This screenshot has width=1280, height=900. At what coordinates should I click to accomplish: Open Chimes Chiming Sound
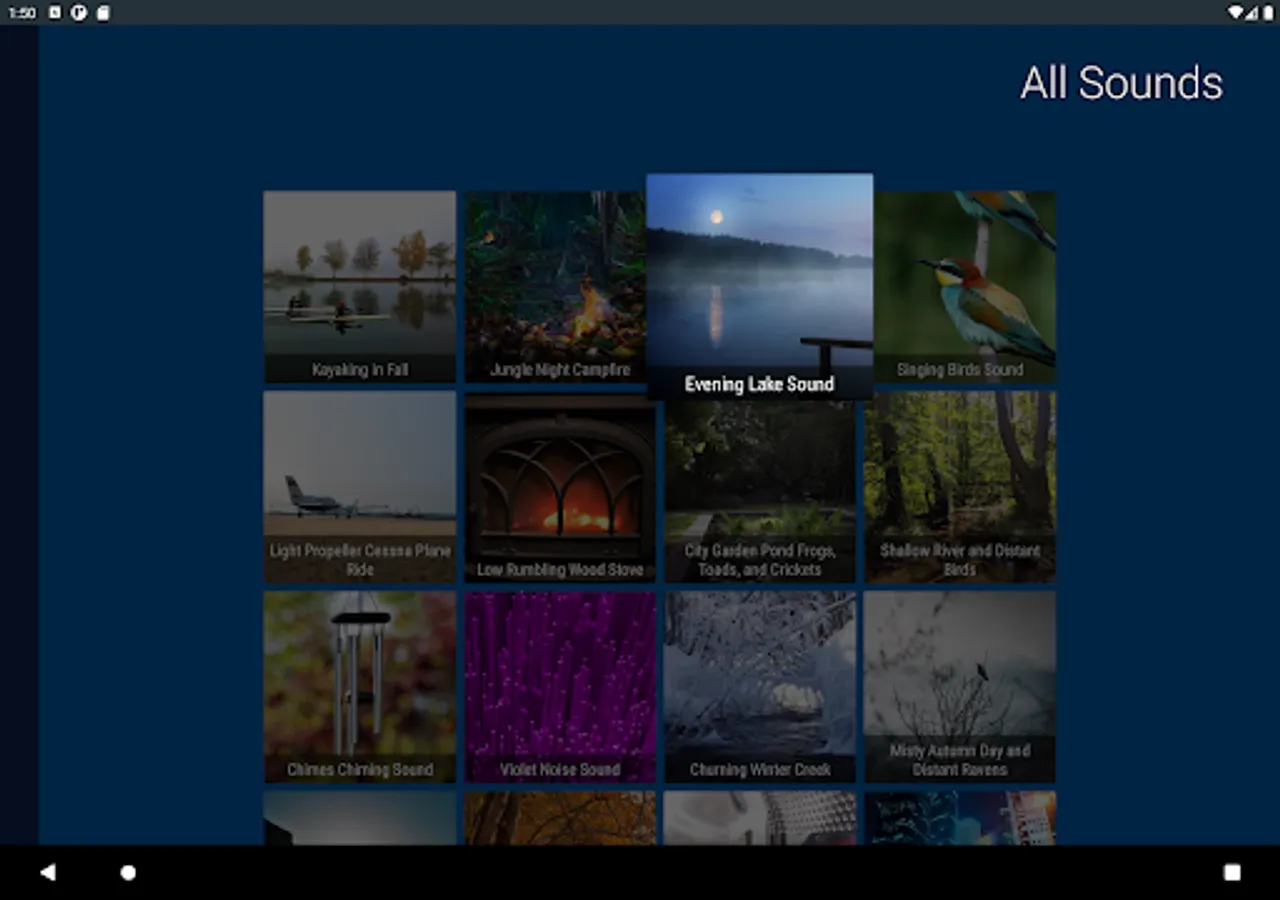359,686
